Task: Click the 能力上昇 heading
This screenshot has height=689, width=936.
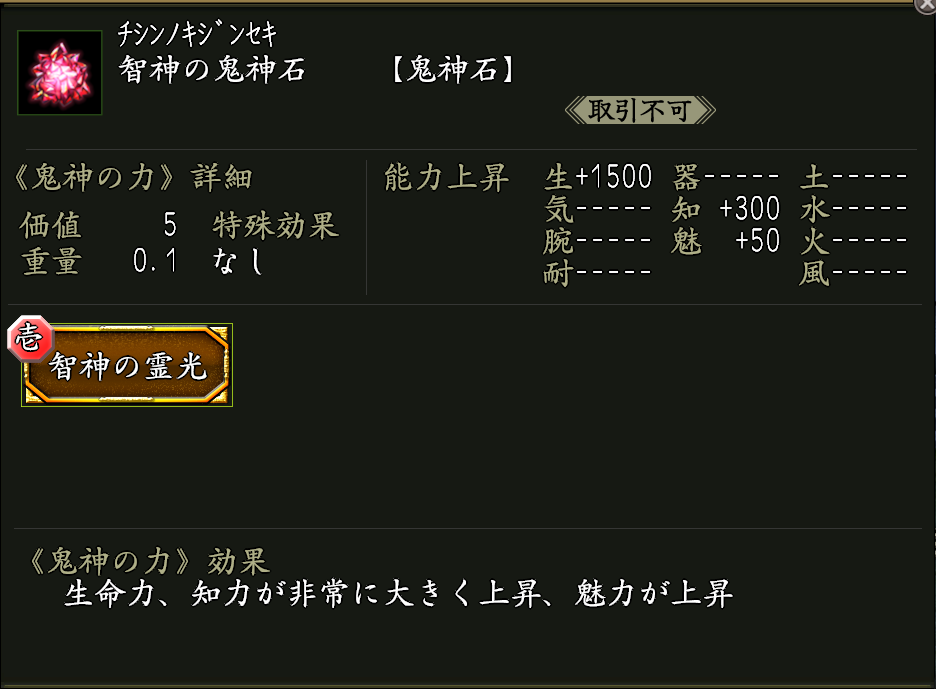Action: [446, 179]
